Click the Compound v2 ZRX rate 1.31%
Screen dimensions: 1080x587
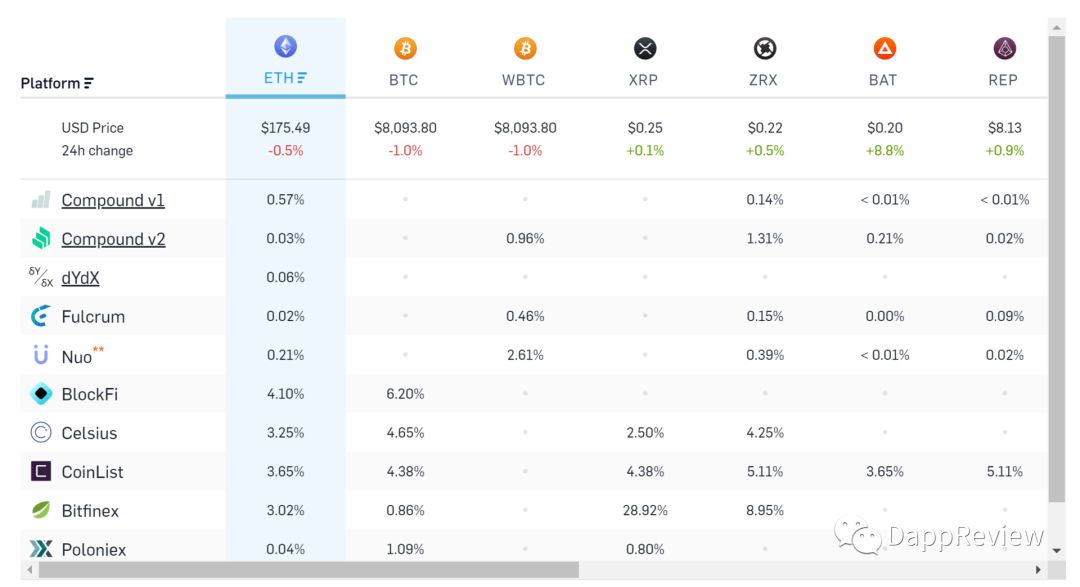pyautogui.click(x=765, y=238)
